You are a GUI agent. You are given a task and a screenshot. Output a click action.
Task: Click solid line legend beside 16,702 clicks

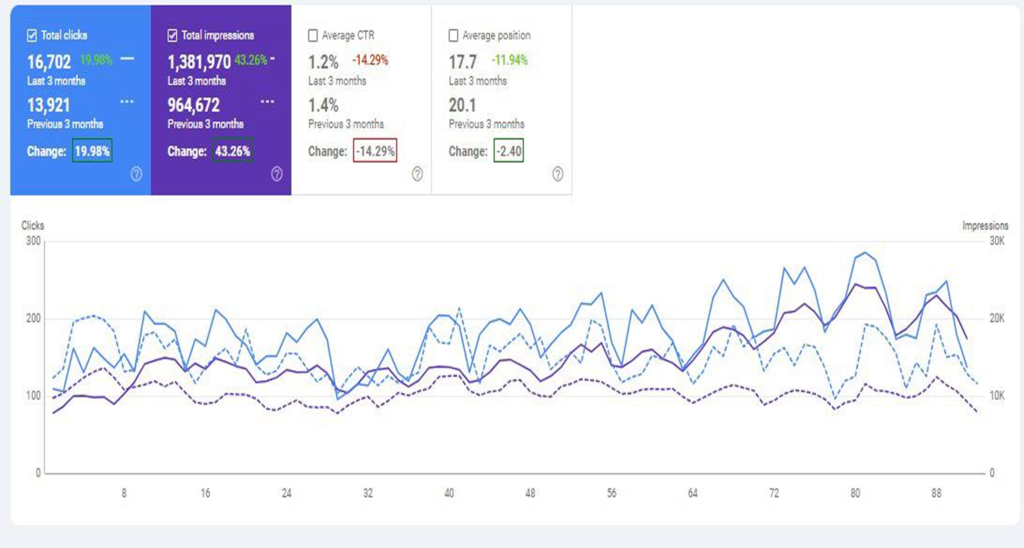[x=127, y=59]
